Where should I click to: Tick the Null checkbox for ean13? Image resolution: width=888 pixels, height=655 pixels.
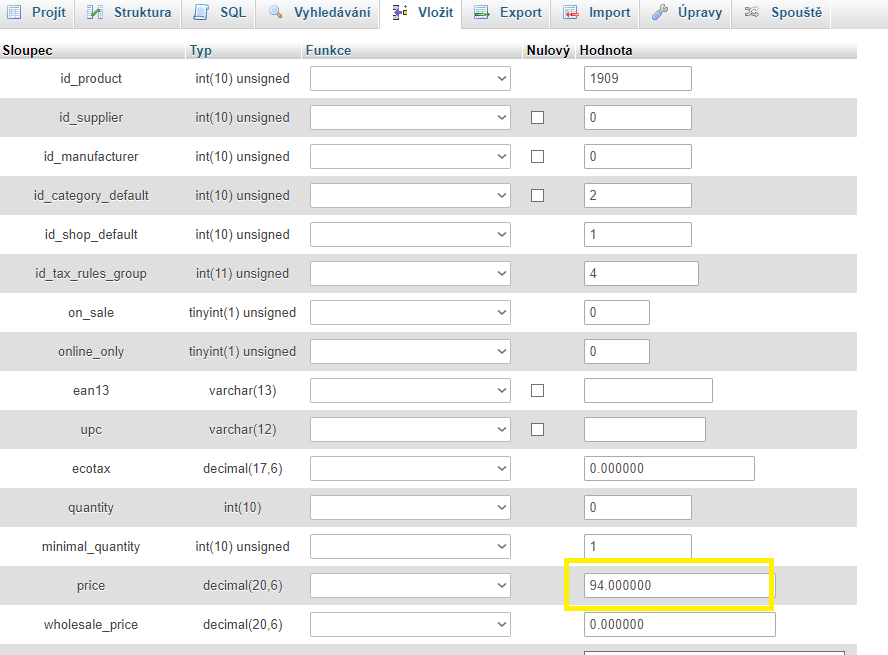click(x=537, y=391)
